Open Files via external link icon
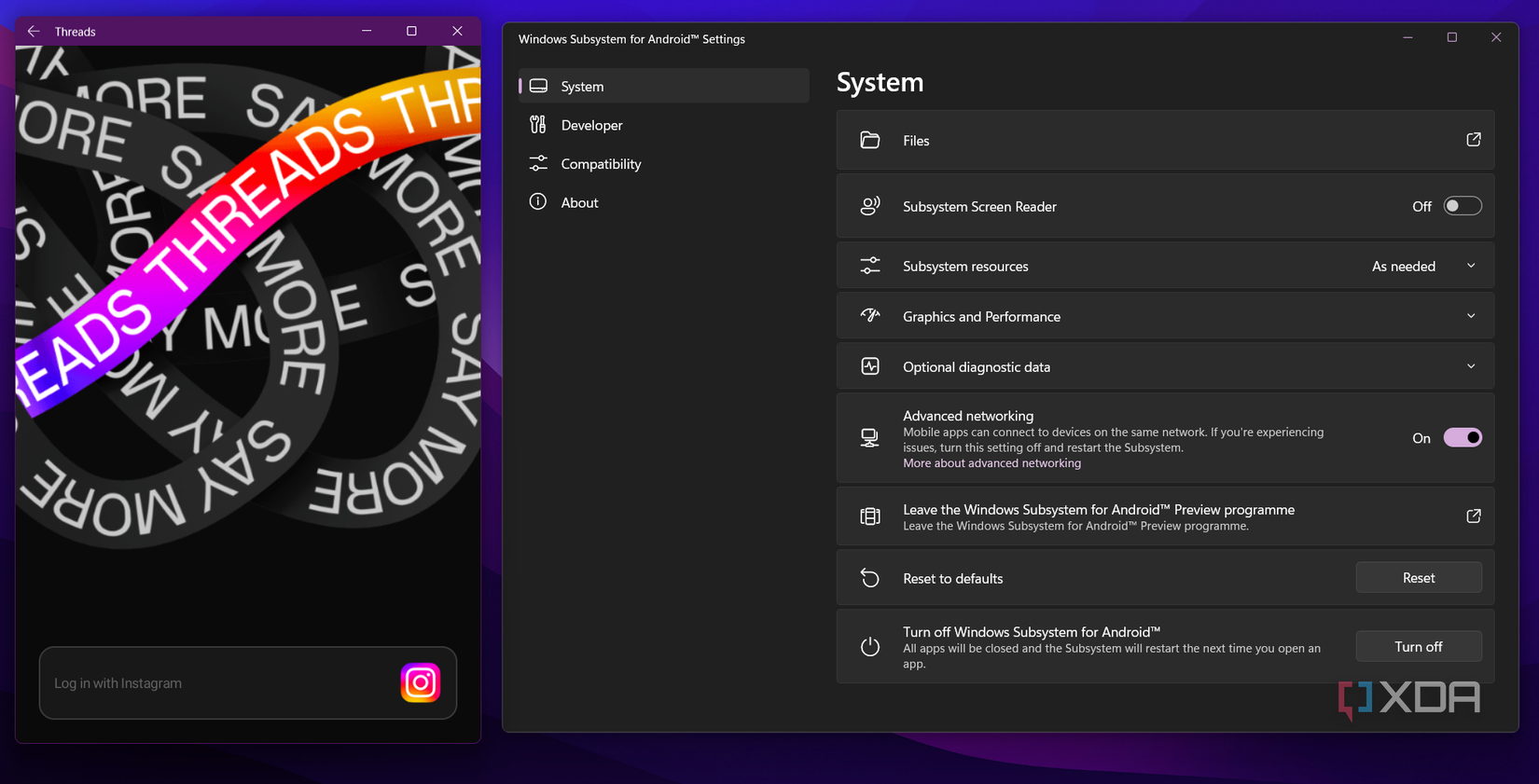 1474,140
